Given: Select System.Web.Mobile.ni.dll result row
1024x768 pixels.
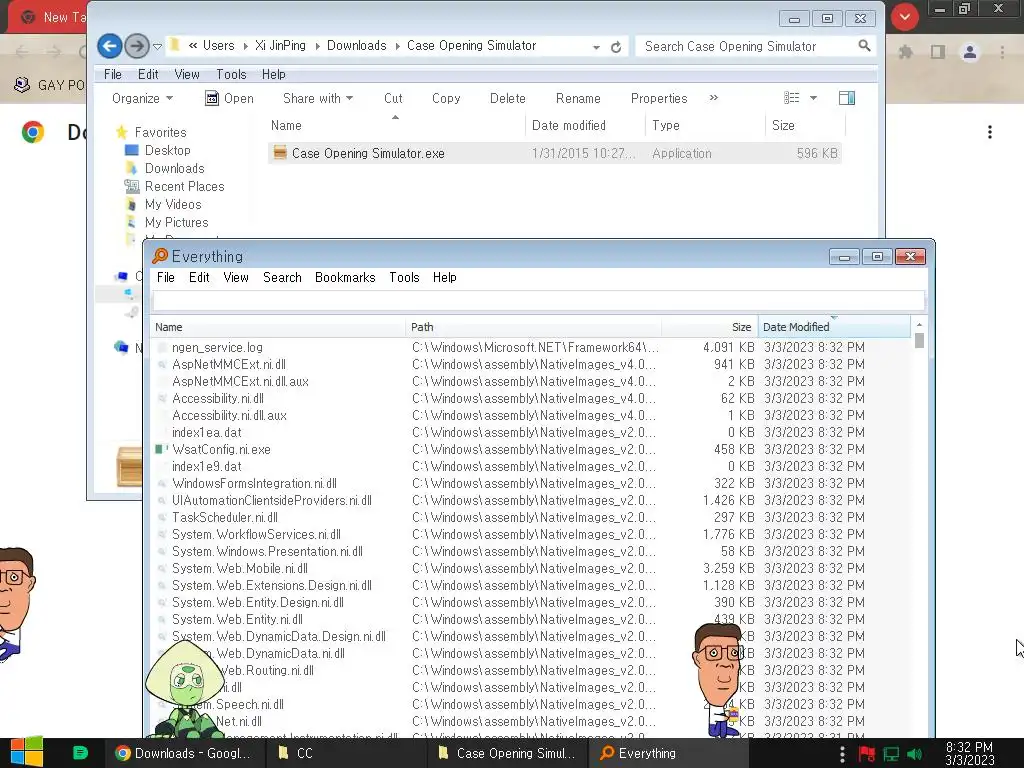Looking at the screenshot, I should point(530,568).
